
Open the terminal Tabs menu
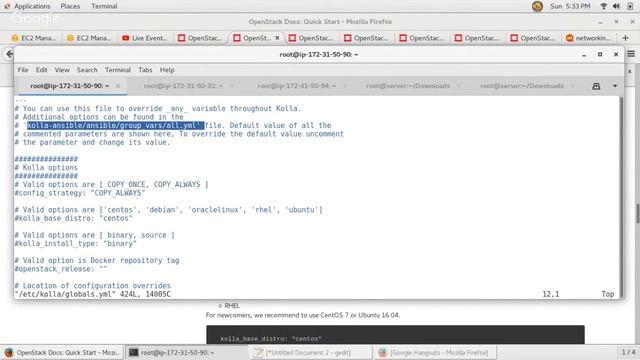tap(145, 70)
